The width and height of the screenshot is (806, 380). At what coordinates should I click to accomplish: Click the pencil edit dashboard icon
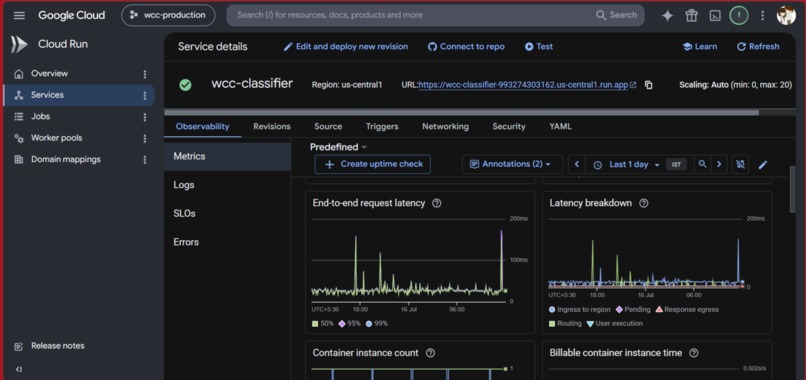tap(763, 165)
